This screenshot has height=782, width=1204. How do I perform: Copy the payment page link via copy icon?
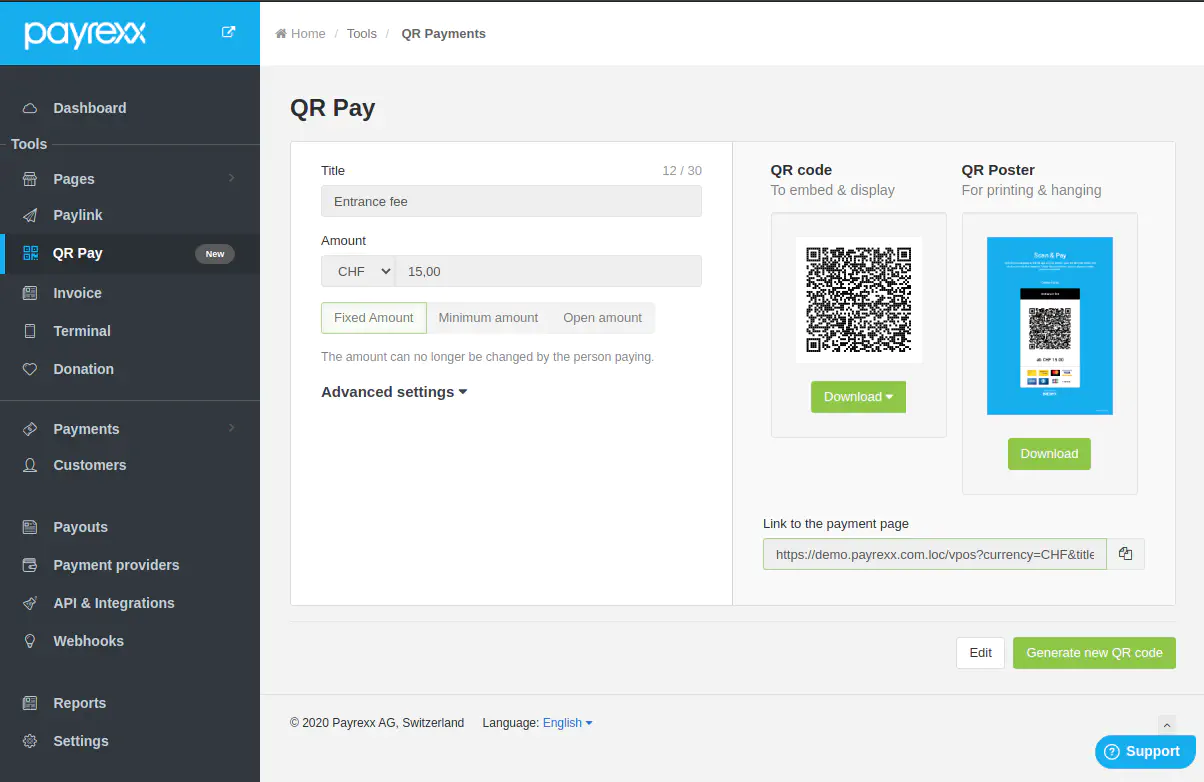[x=1125, y=554]
